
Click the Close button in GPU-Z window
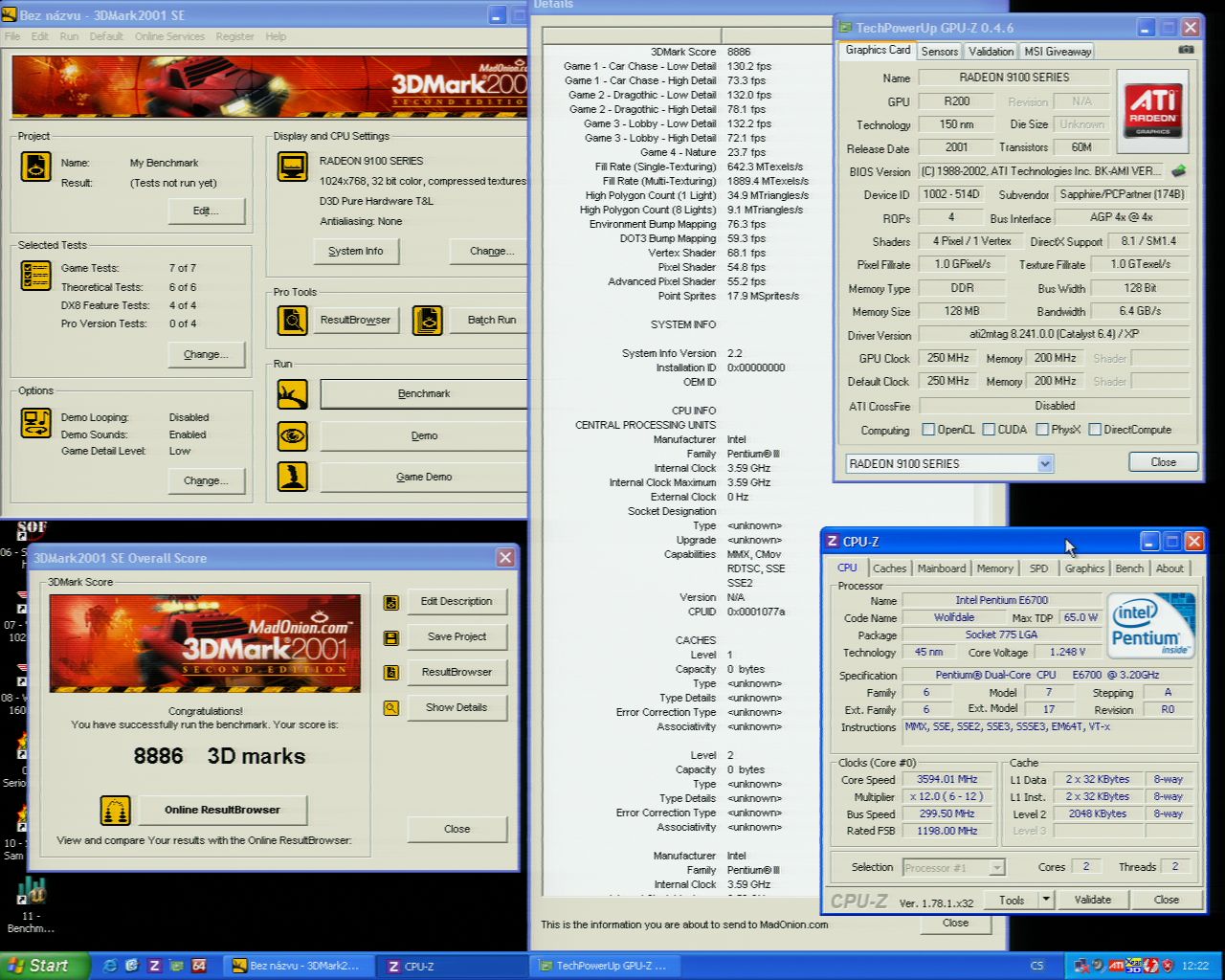(1163, 462)
